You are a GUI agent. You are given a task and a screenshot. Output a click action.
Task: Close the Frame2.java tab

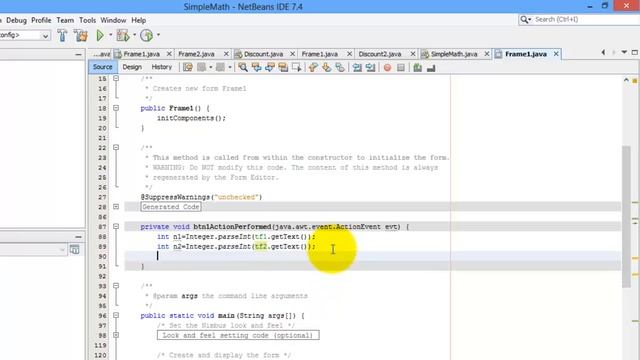coord(226,54)
